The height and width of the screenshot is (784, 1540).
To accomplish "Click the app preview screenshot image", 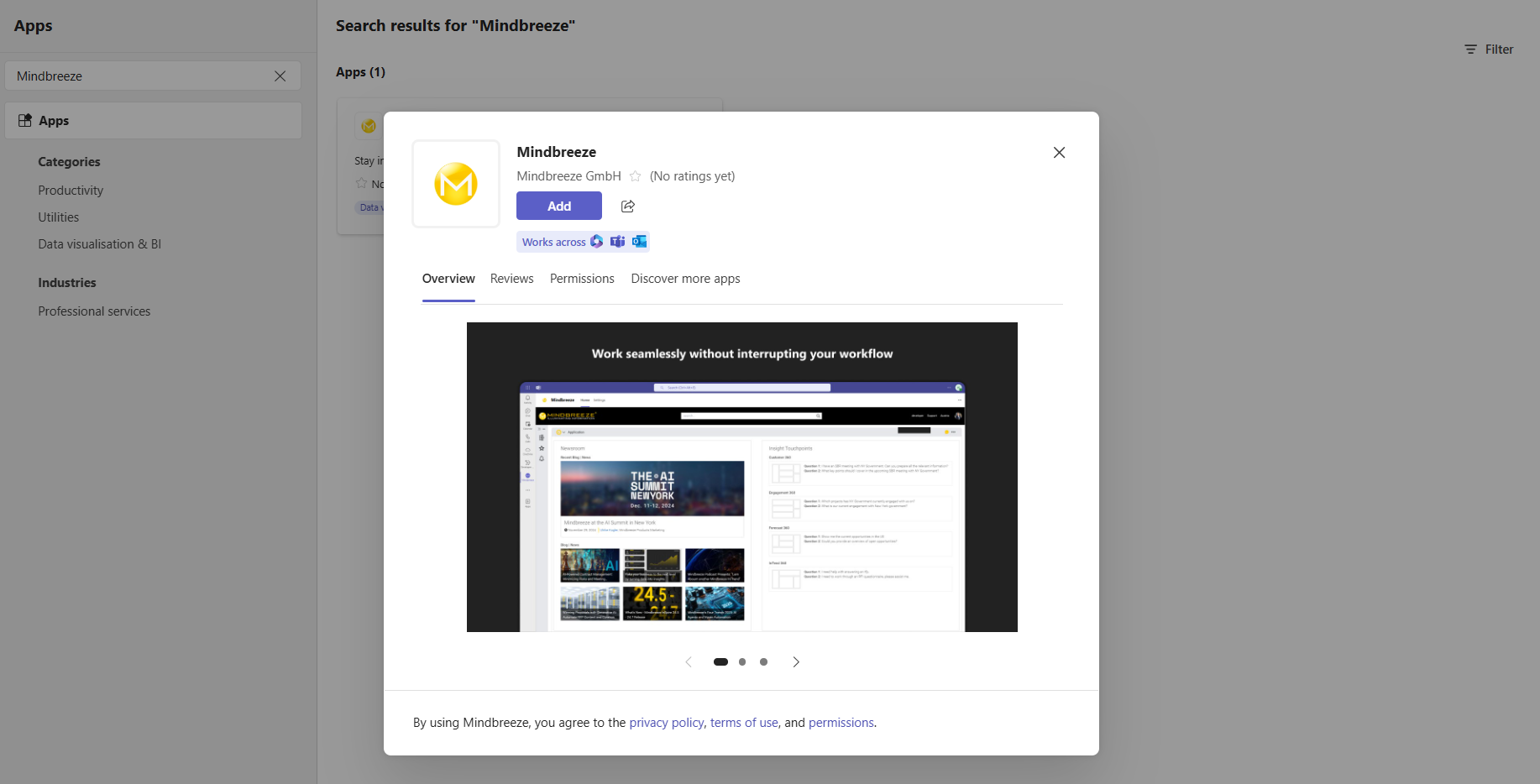I will click(742, 477).
